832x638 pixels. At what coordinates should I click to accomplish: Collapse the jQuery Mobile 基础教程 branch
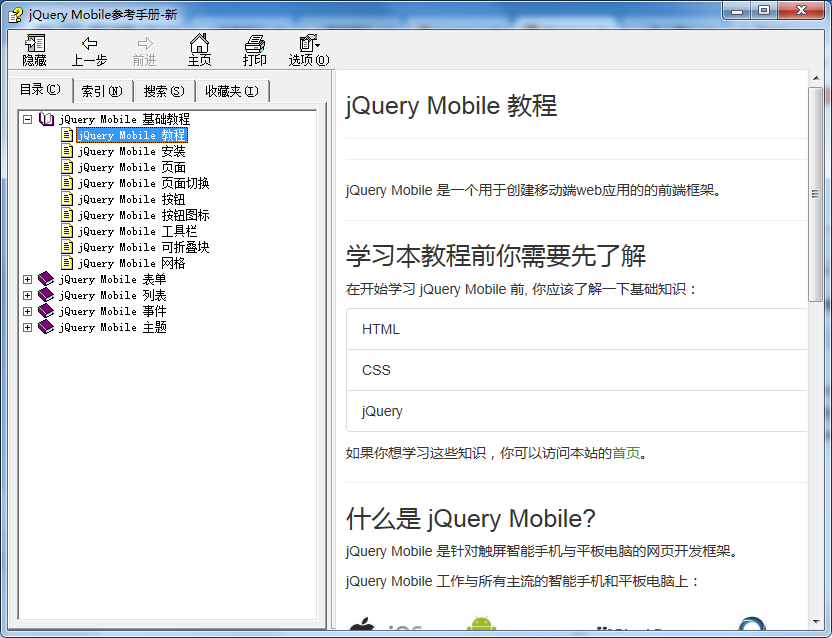click(27, 119)
